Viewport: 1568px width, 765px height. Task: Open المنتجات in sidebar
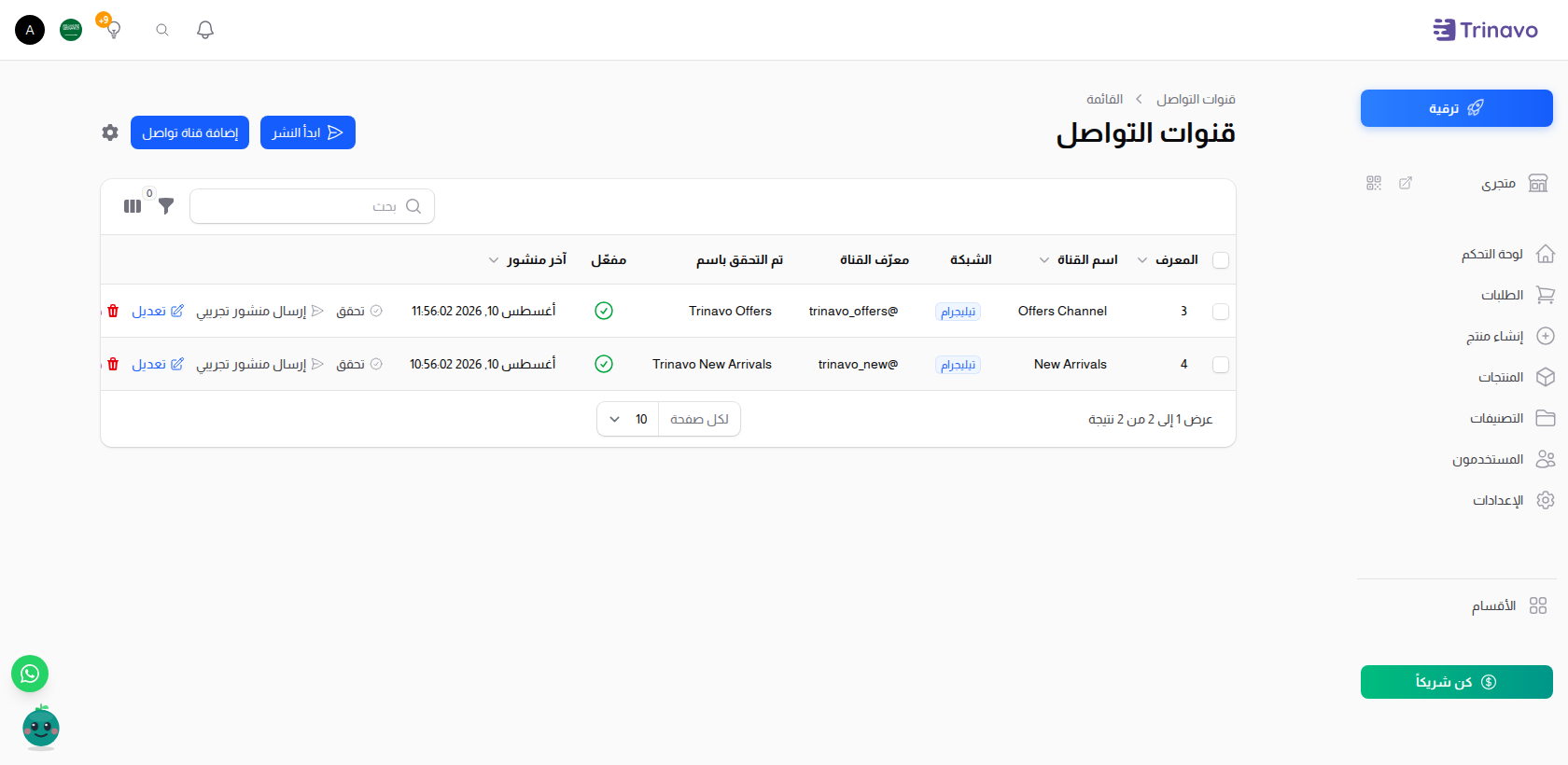(x=1516, y=377)
